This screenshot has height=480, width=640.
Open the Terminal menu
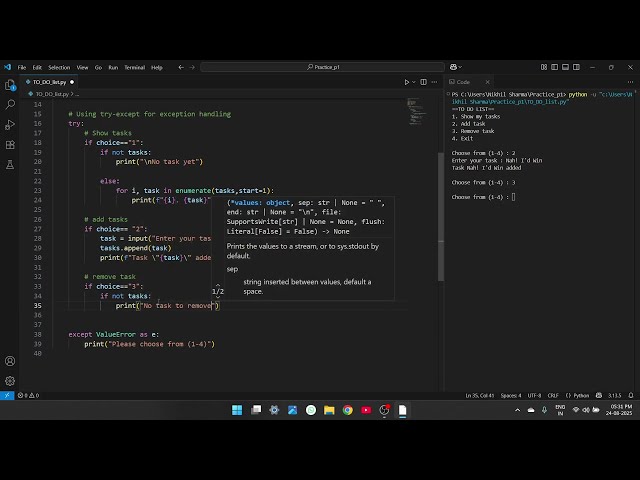(x=135, y=67)
